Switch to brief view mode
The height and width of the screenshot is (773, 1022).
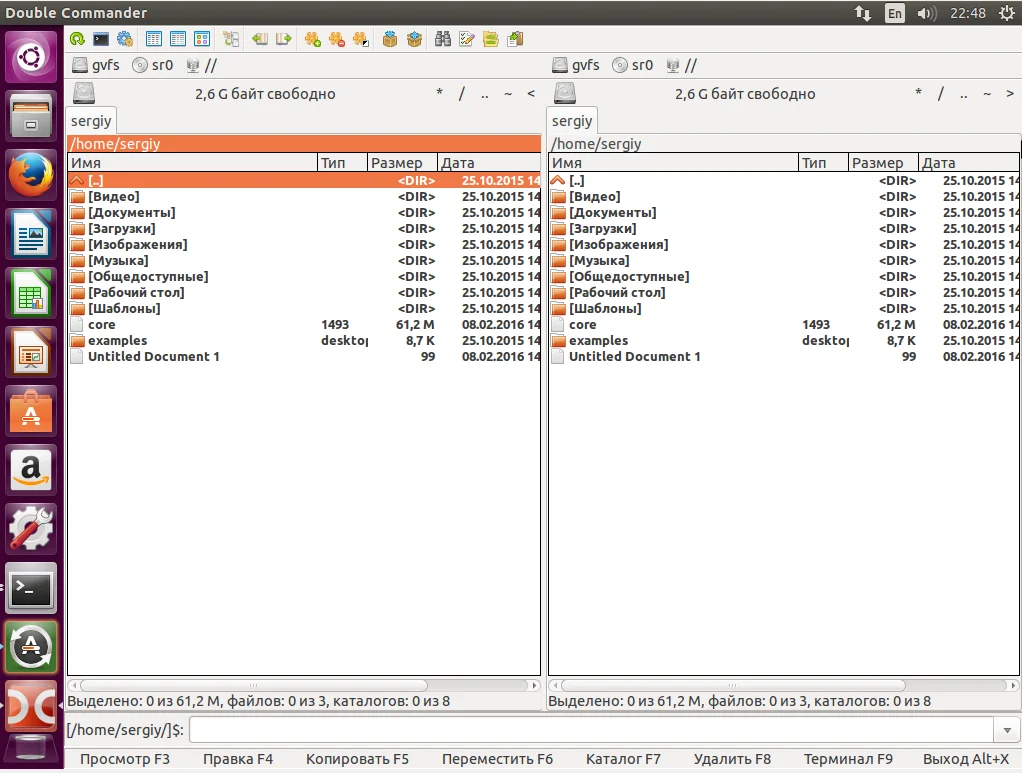154,39
